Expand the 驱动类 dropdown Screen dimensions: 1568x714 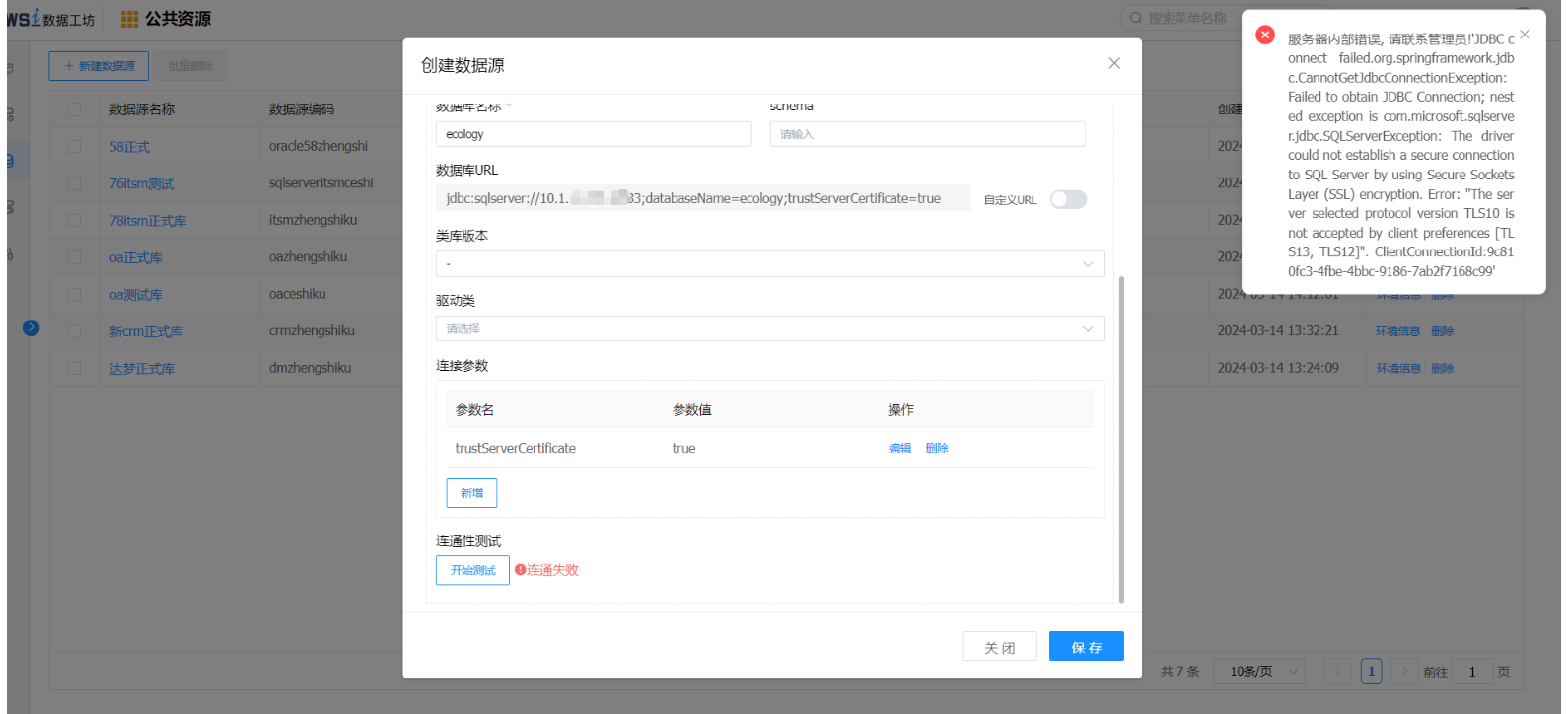[x=769, y=329]
